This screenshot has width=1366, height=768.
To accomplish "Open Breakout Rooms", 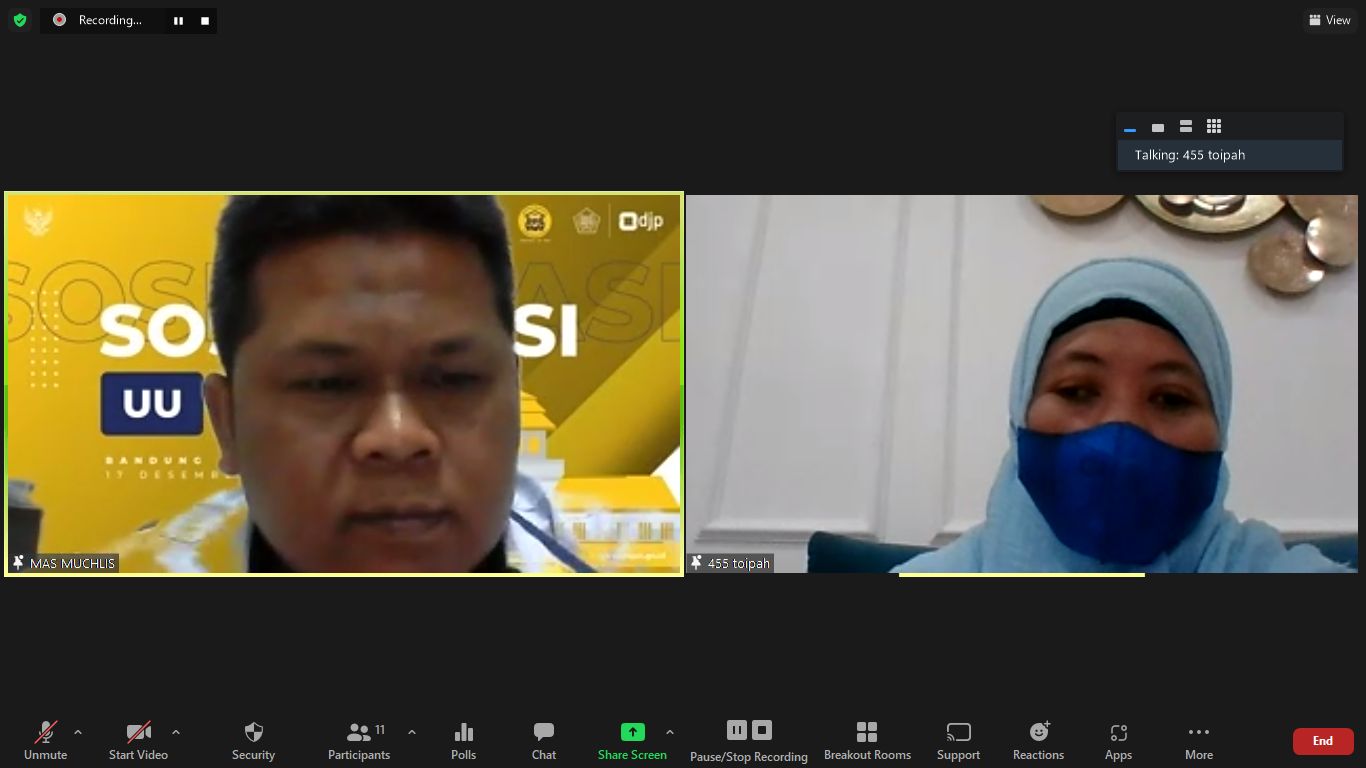I will coord(867,740).
